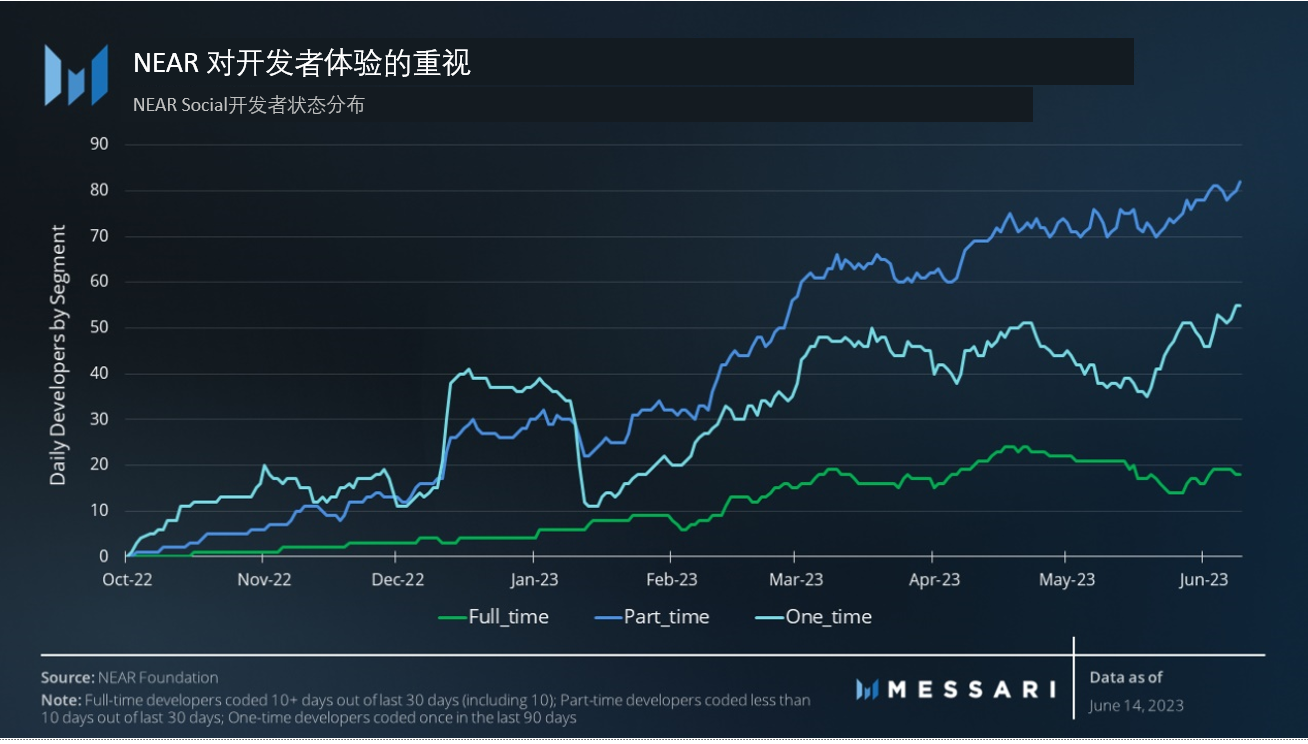Click the Source: NEAR Foundation text

(129, 677)
